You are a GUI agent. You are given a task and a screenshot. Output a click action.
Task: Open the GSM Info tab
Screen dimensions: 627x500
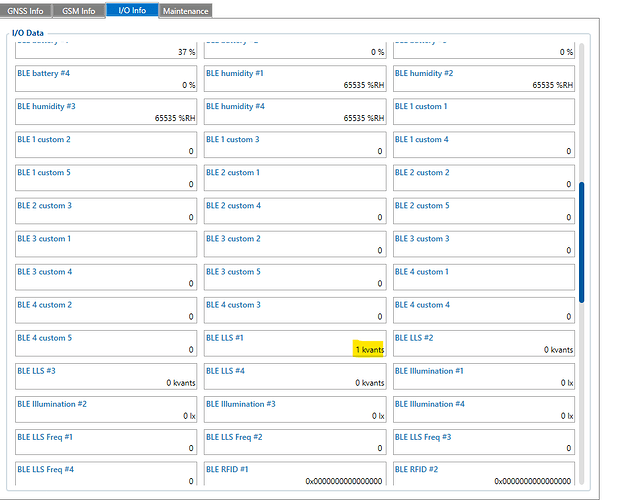pos(78,11)
